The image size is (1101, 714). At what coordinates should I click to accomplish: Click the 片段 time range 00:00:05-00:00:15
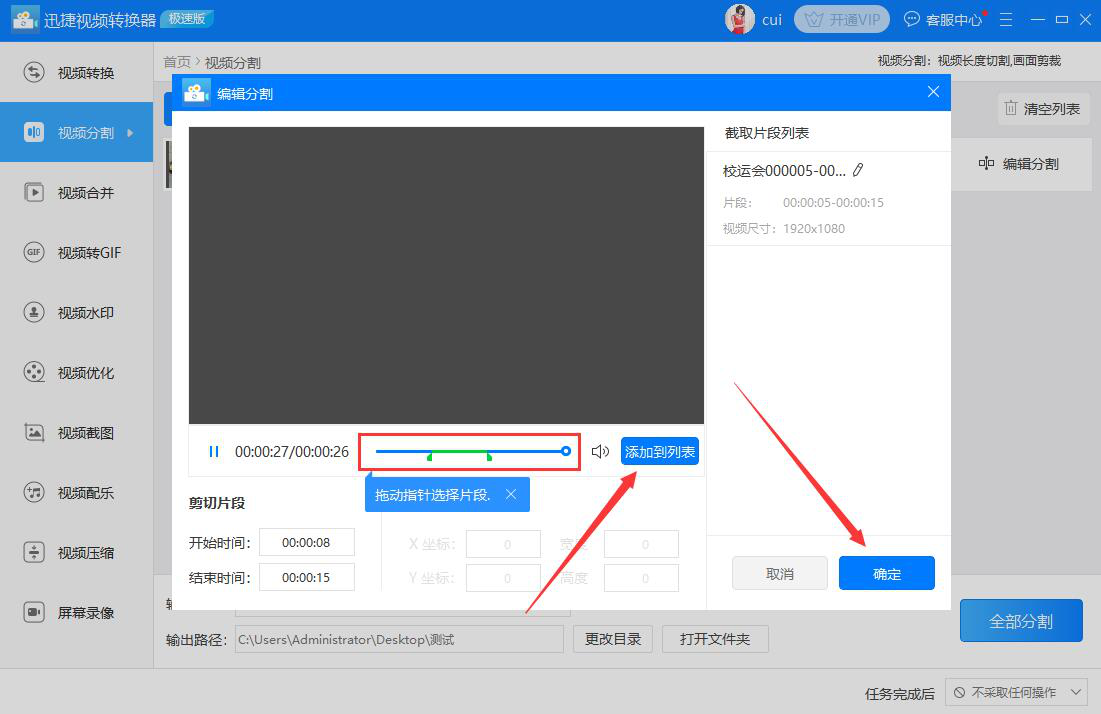(x=833, y=202)
